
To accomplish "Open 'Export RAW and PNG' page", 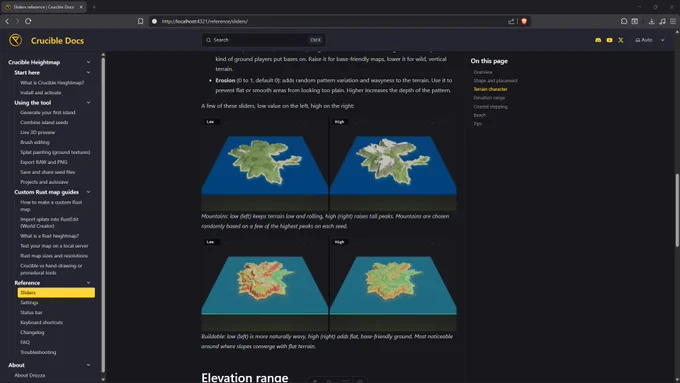I will (x=44, y=162).
